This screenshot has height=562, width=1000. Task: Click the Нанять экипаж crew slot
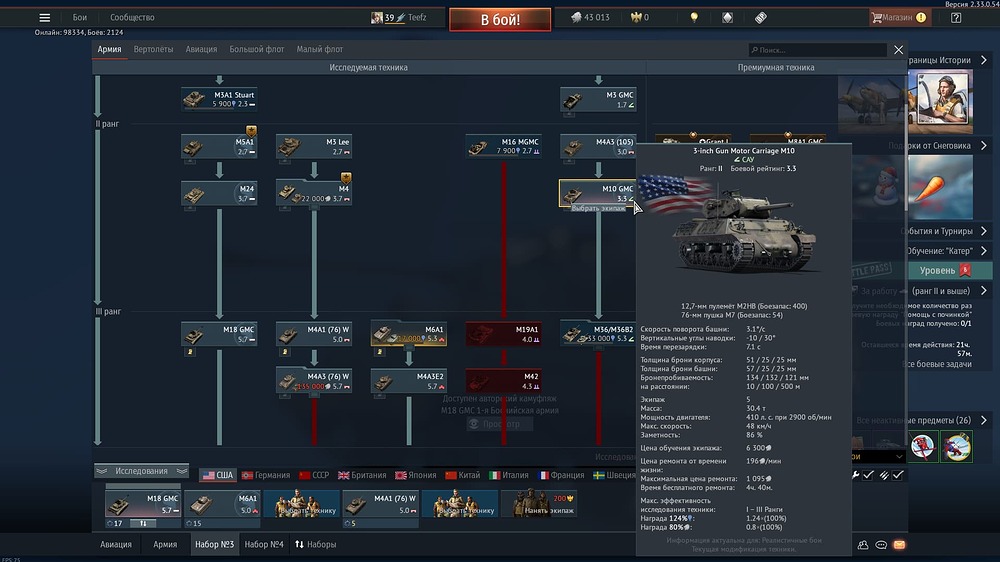coord(540,503)
